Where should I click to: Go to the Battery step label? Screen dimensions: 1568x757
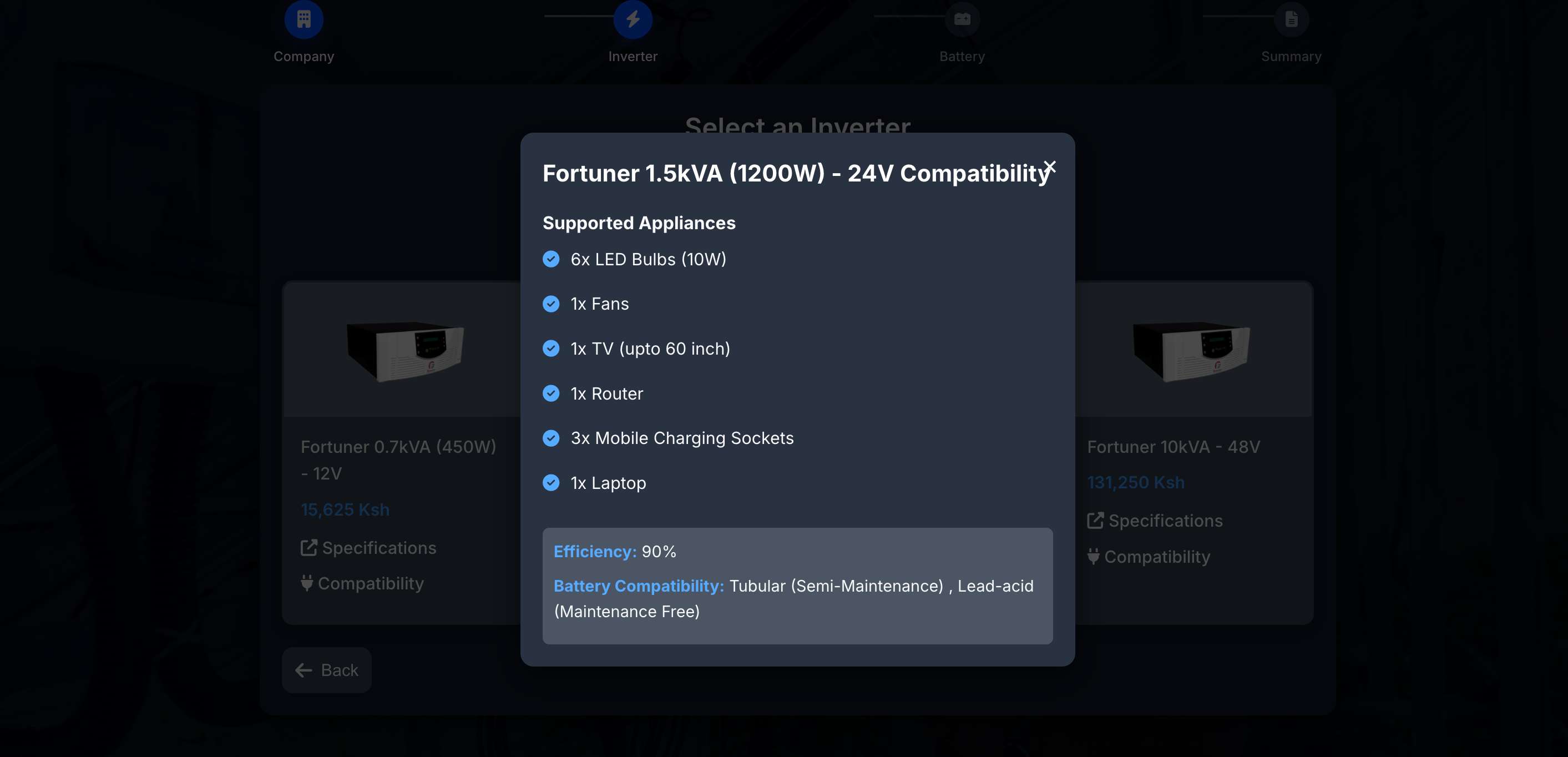962,57
